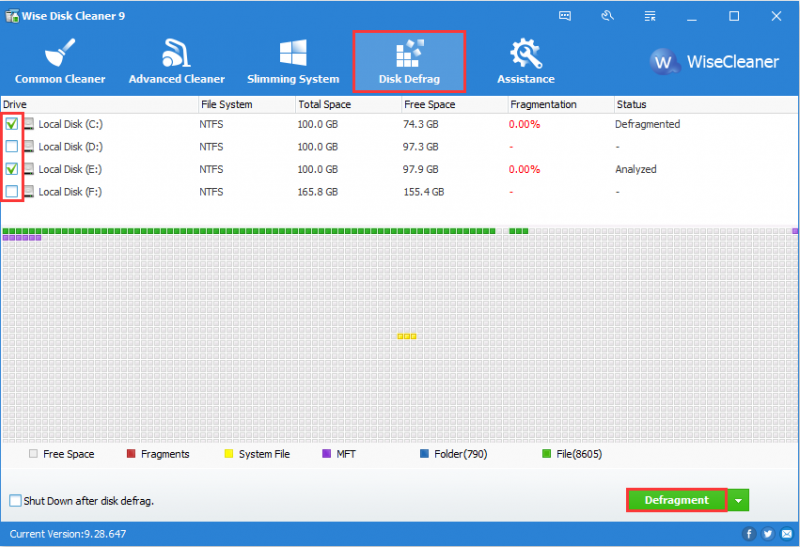Select the Local Disk (D:) row label
The width and height of the screenshot is (800, 547).
(x=70, y=146)
